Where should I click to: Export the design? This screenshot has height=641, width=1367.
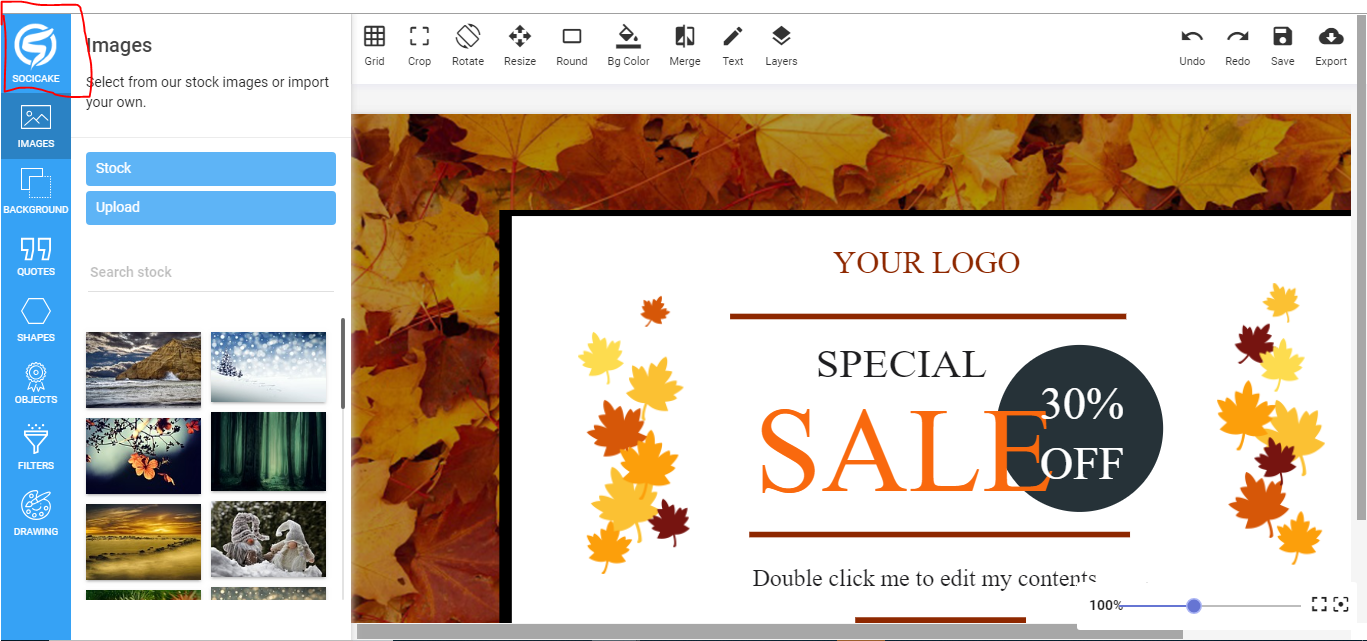tap(1331, 46)
